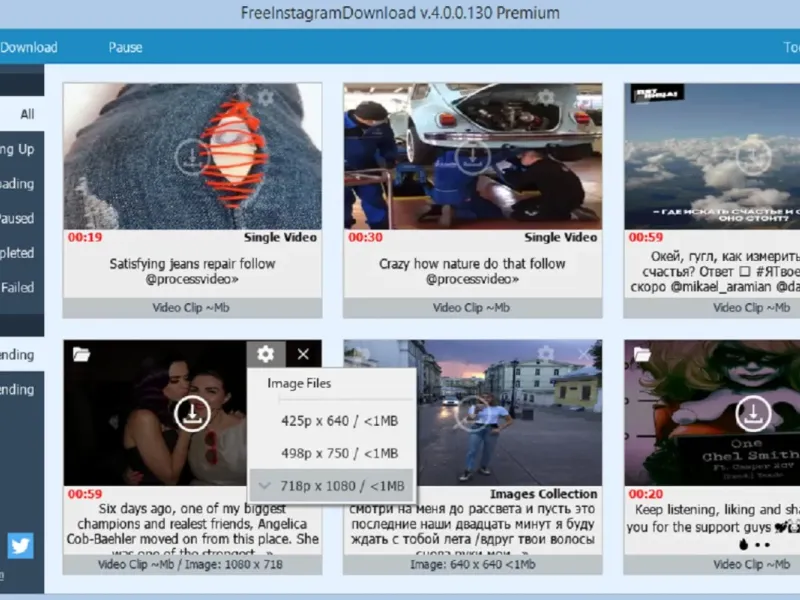Click the Twitter bird icon in sidebar

coord(20,545)
